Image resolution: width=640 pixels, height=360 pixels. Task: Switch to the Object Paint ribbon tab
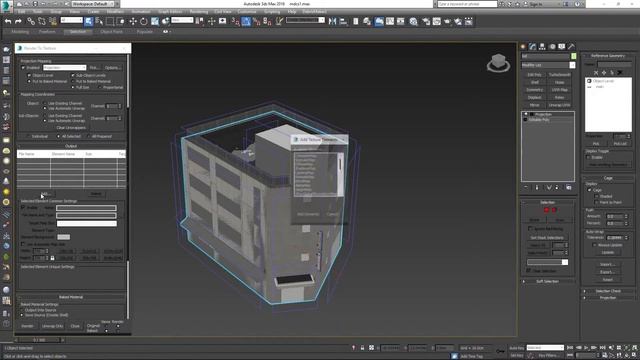(x=111, y=32)
